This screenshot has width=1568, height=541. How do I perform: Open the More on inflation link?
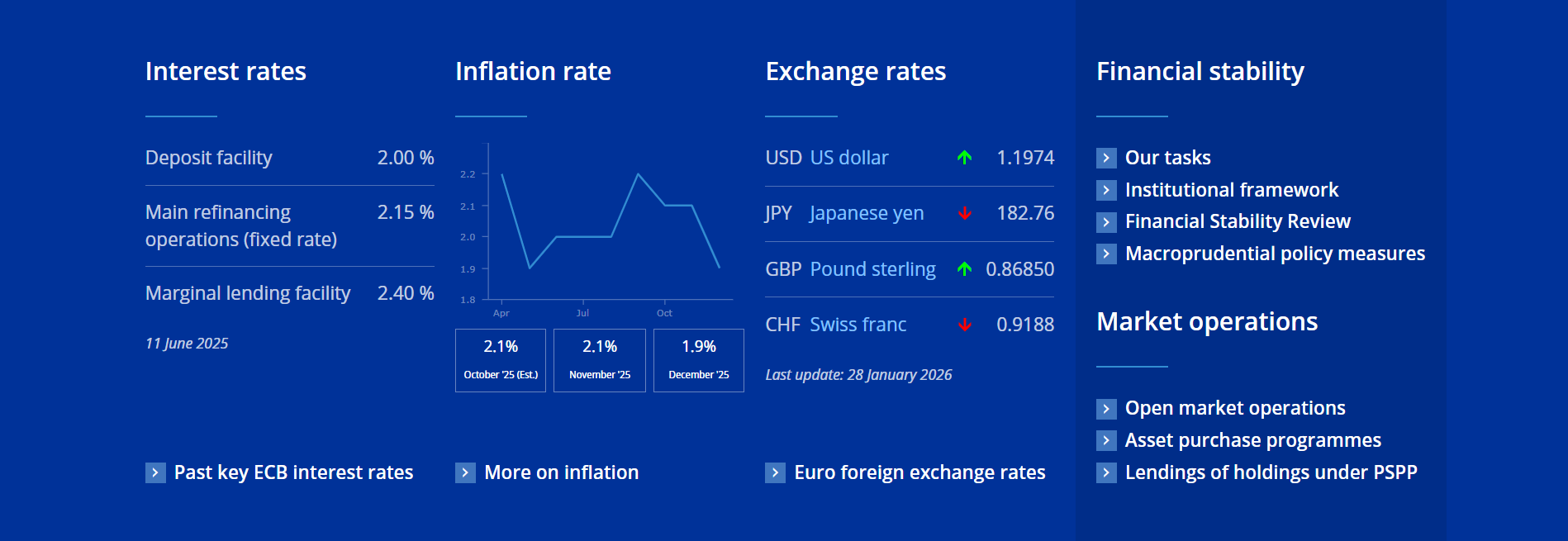pos(561,472)
